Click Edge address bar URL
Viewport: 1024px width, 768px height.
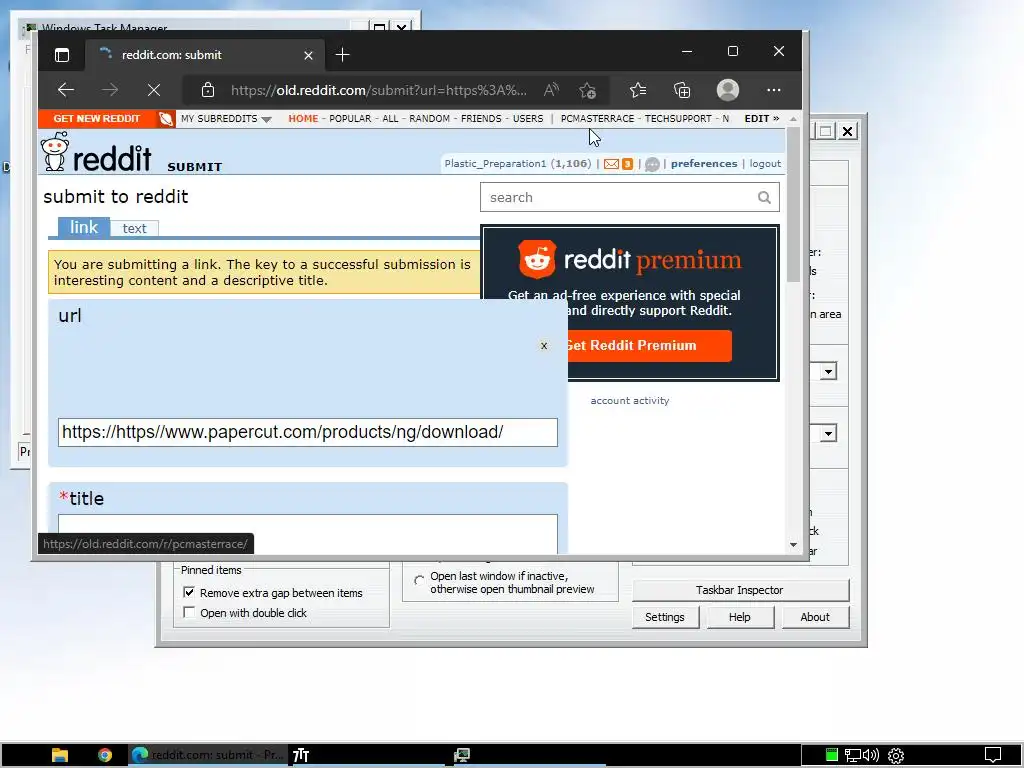point(379,90)
